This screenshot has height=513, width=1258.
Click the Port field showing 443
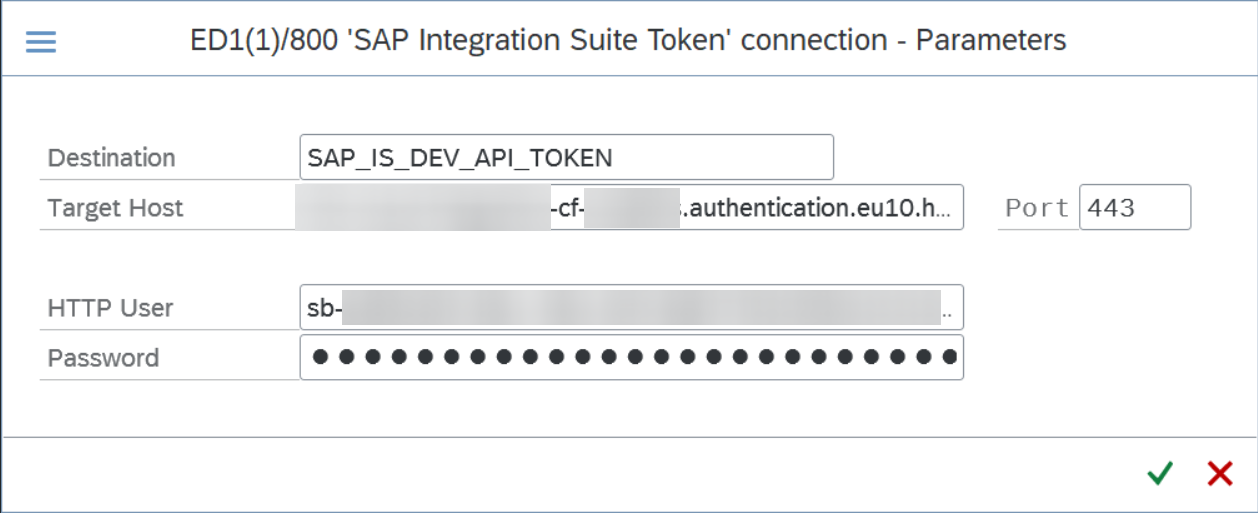(x=1135, y=207)
